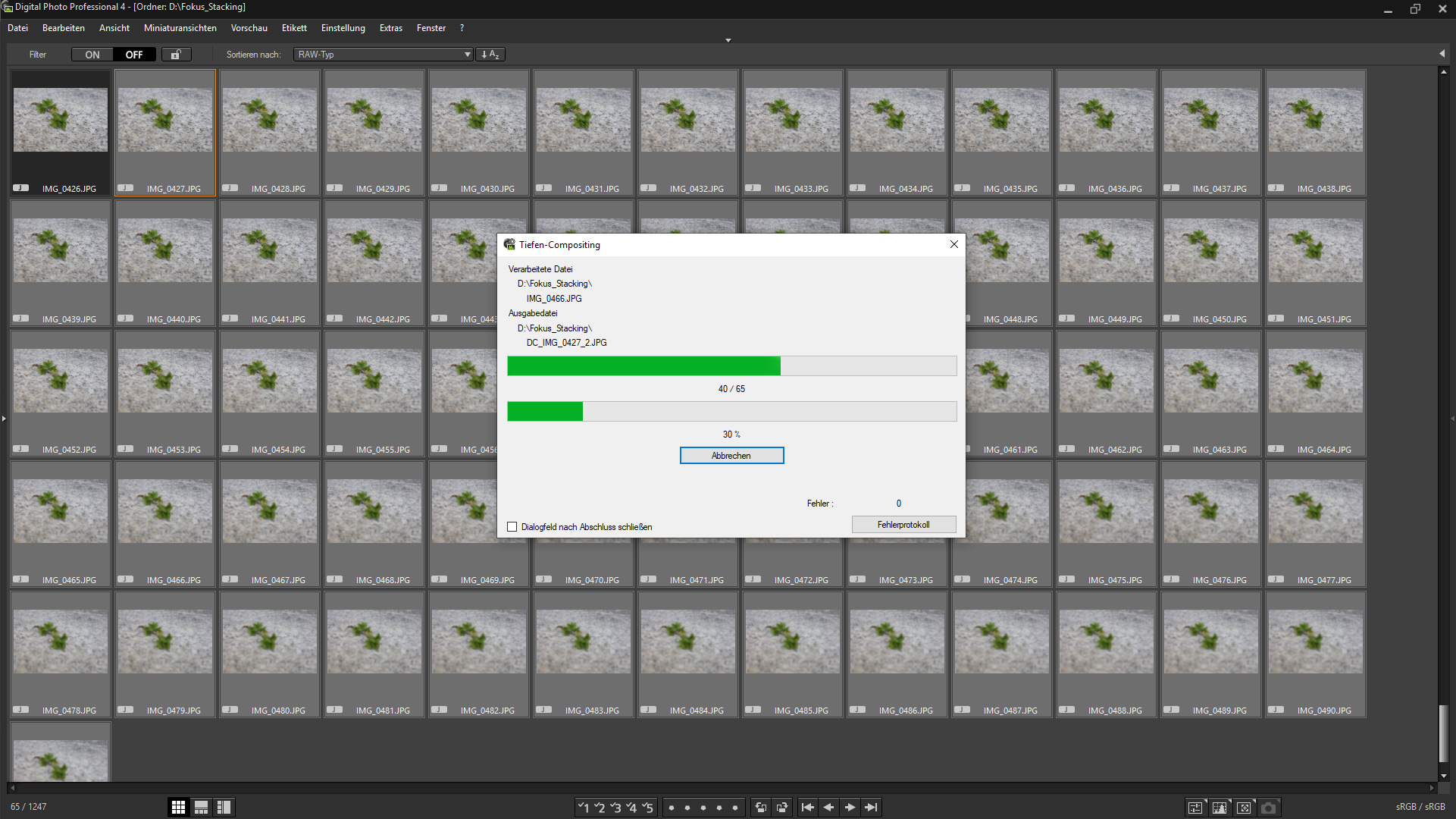The height and width of the screenshot is (819, 1456).
Task: Switch to vertical thumbnail layout
Action: click(224, 808)
